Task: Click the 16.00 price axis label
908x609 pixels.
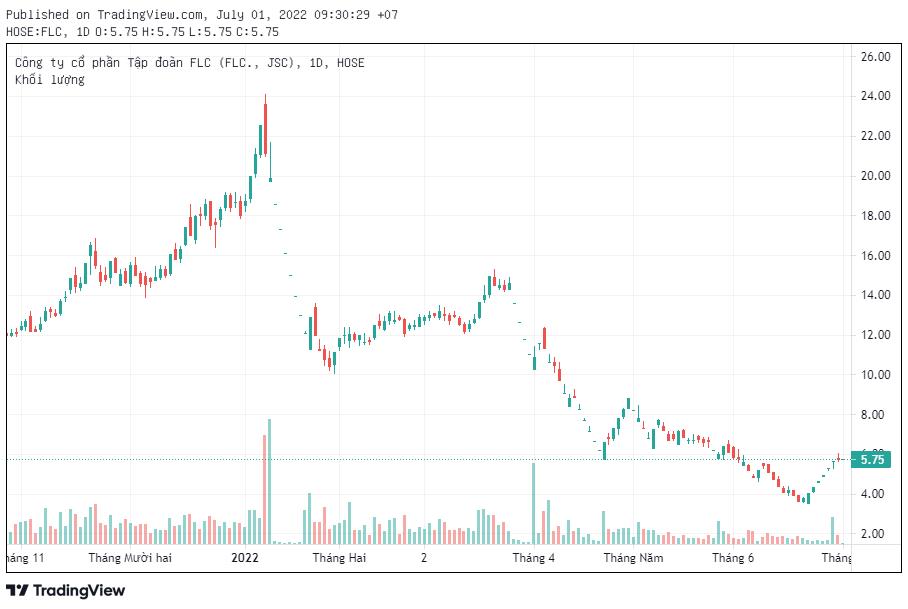Action: (875, 256)
